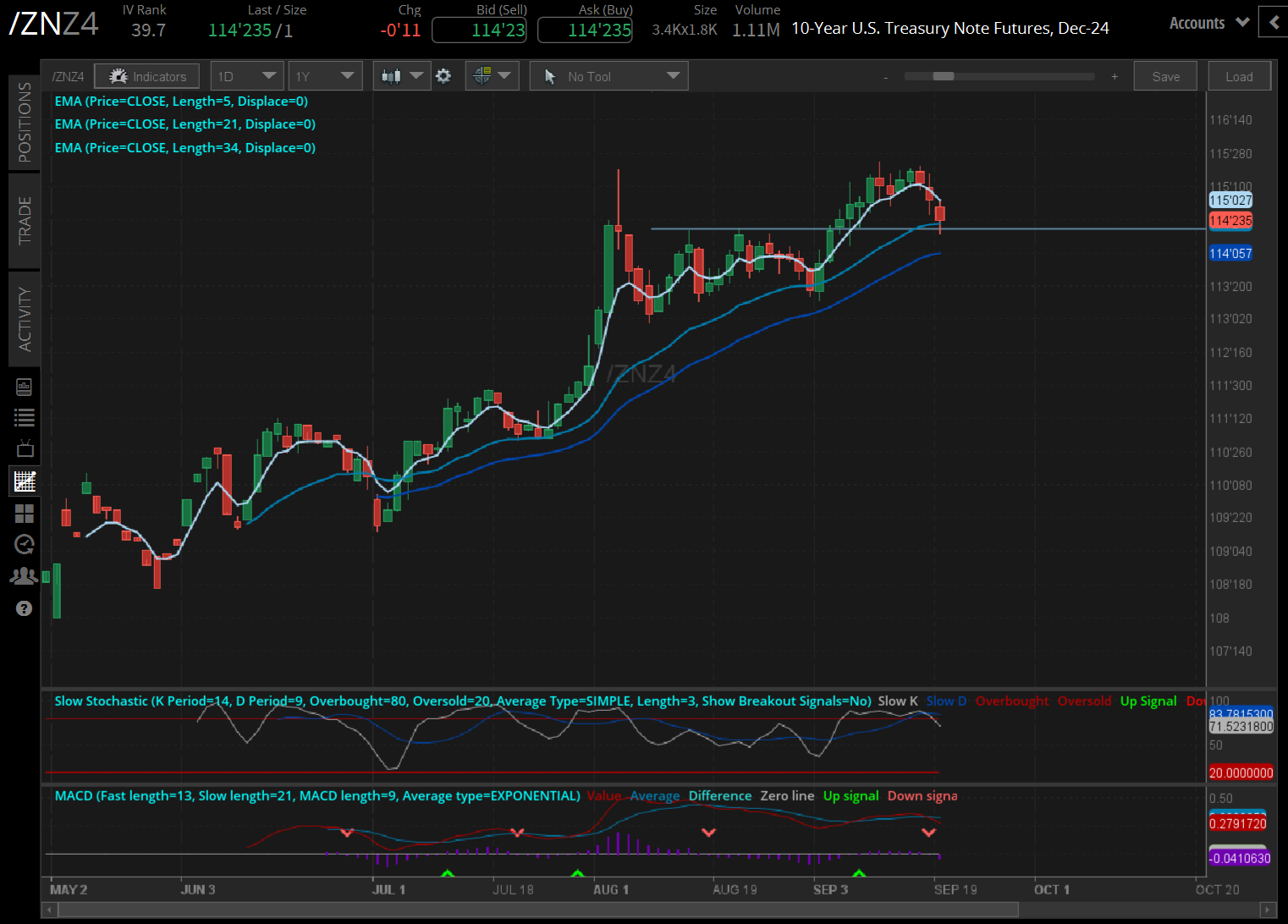Screen dimensions: 1288x924
Task: Open the four-tile dashboard icon
Action: coord(25,514)
